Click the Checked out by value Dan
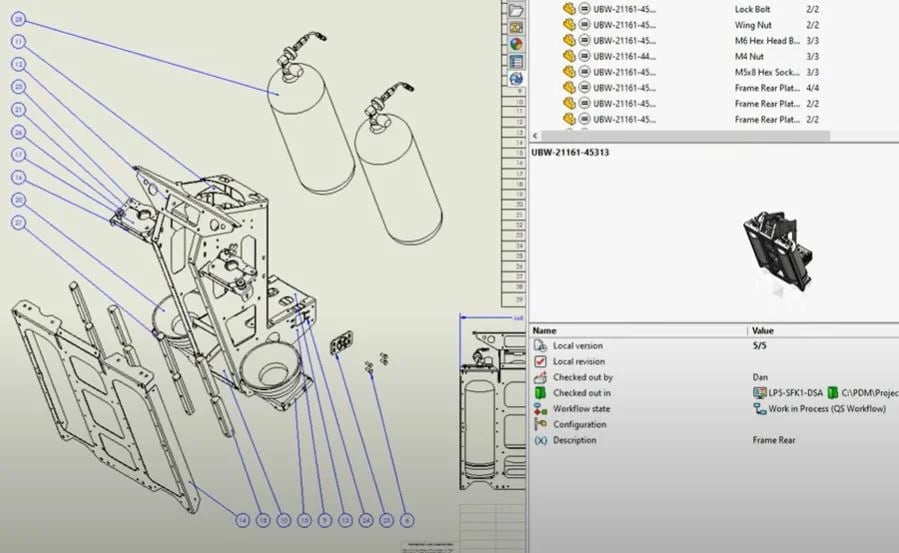Viewport: 899px width, 553px height. [760, 377]
